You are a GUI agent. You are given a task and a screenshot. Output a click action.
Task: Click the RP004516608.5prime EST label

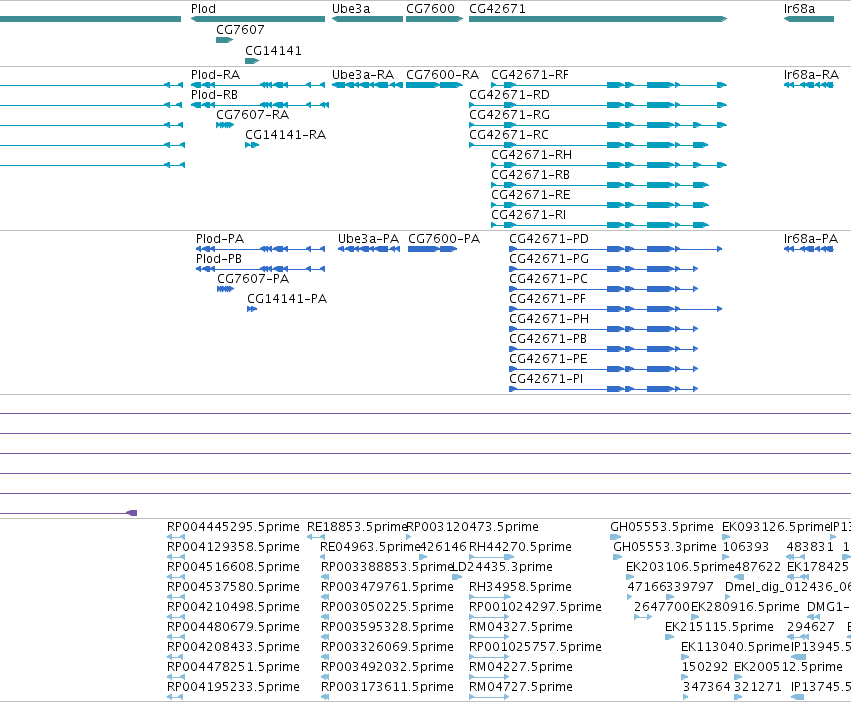click(x=233, y=567)
